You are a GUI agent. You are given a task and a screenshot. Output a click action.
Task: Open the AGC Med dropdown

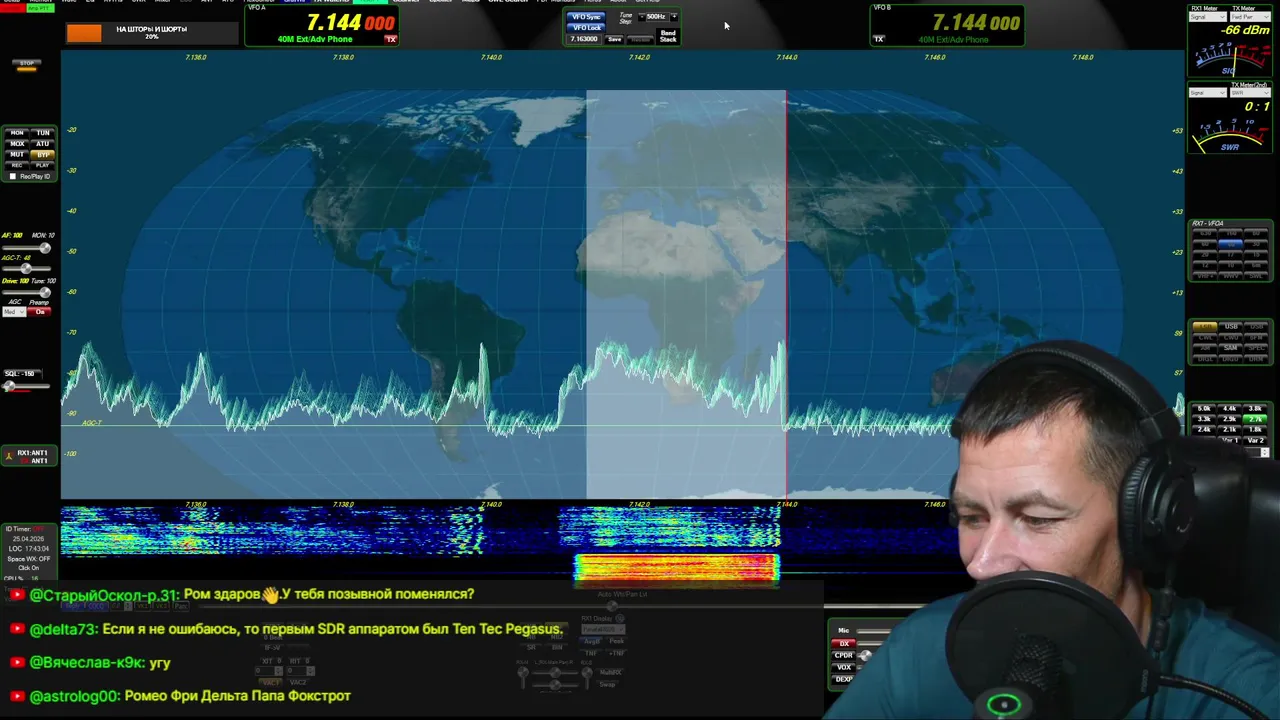[14, 312]
